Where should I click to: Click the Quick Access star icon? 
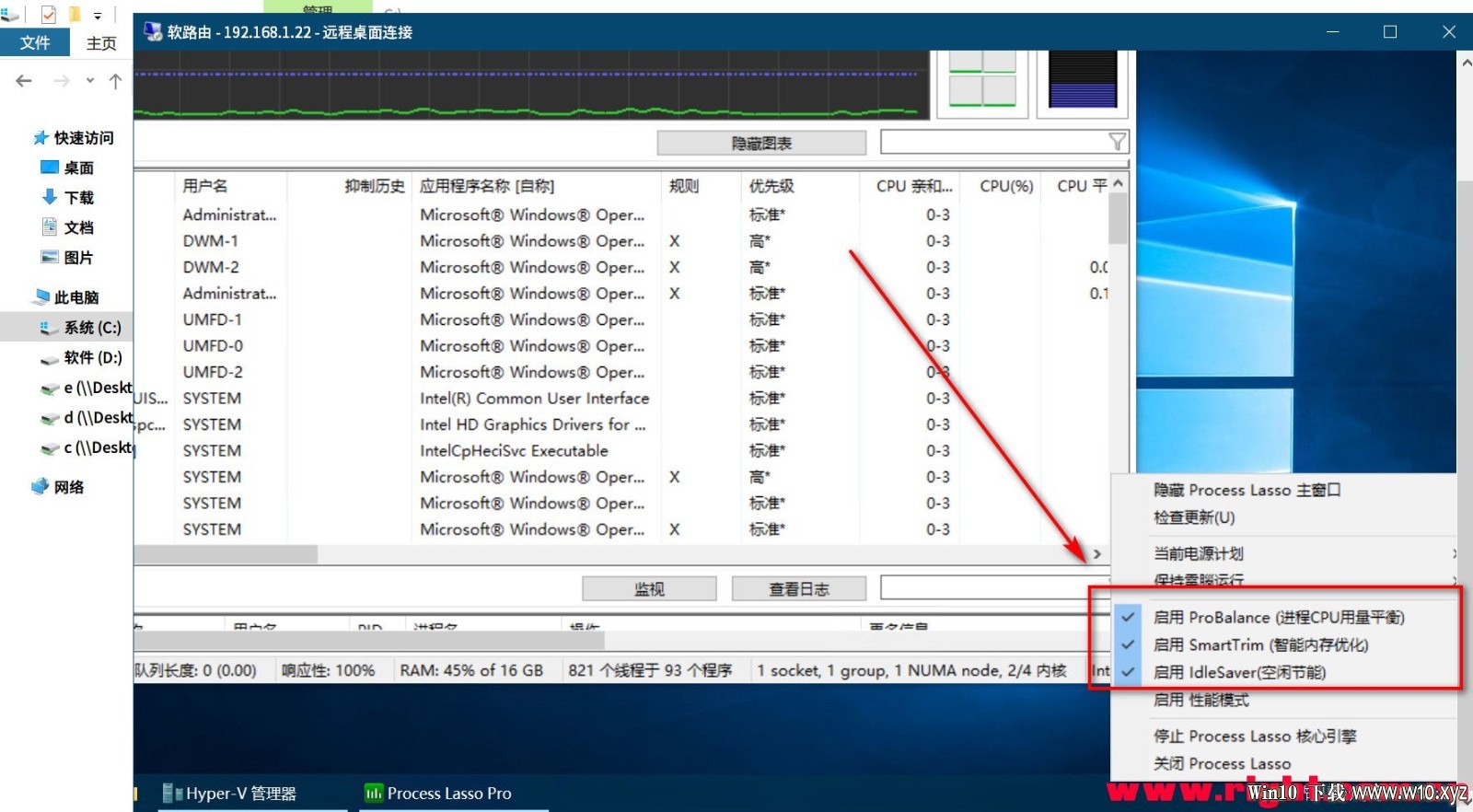coord(41,138)
